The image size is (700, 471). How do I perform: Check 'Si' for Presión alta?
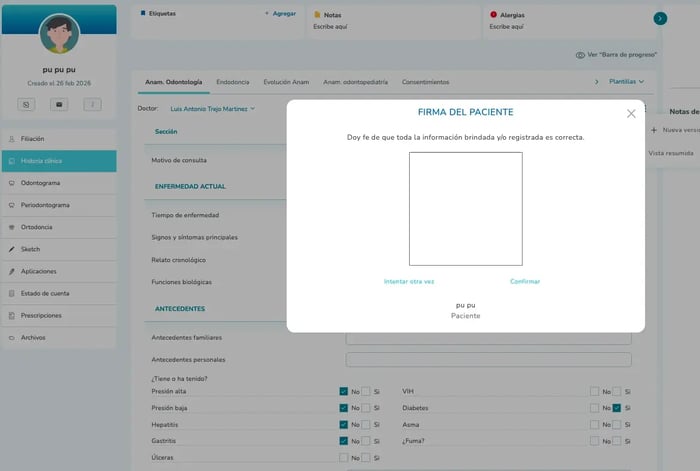point(366,392)
